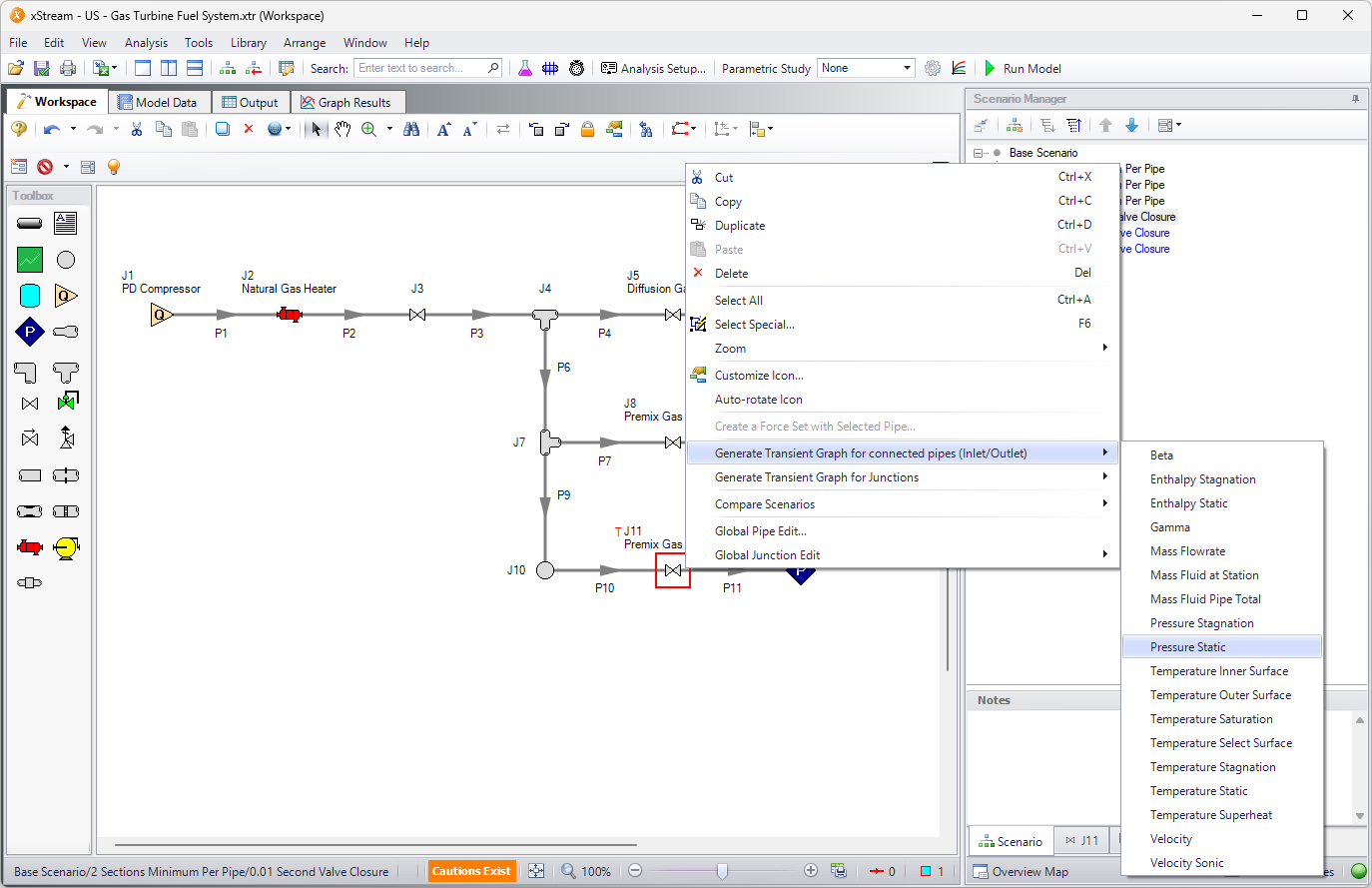Click the decrease font size icon
Image resolution: width=1372 pixels, height=888 pixels.
(469, 129)
